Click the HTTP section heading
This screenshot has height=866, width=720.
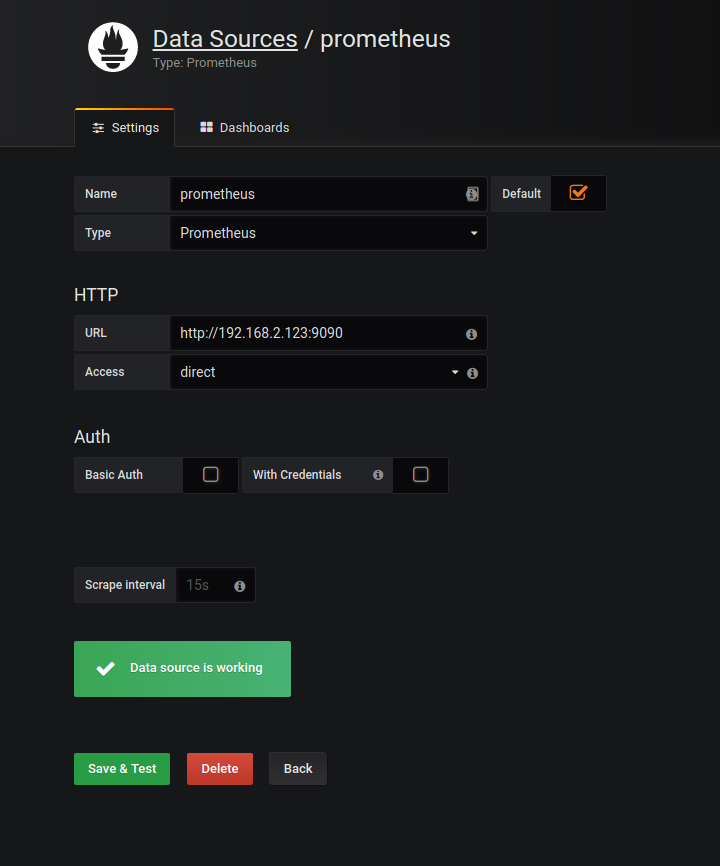tap(96, 295)
